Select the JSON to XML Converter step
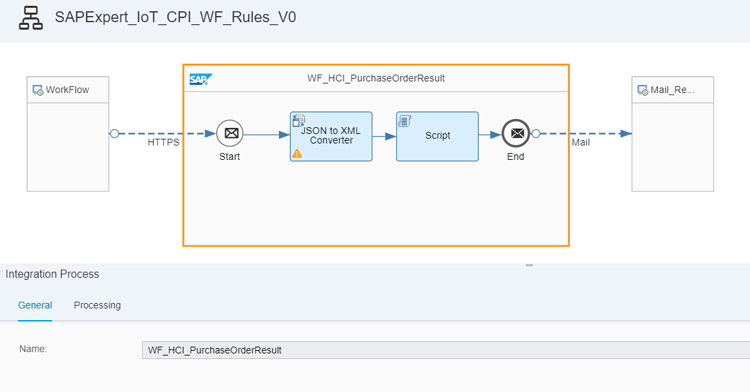Screen dimensions: 750x392 tap(331, 136)
